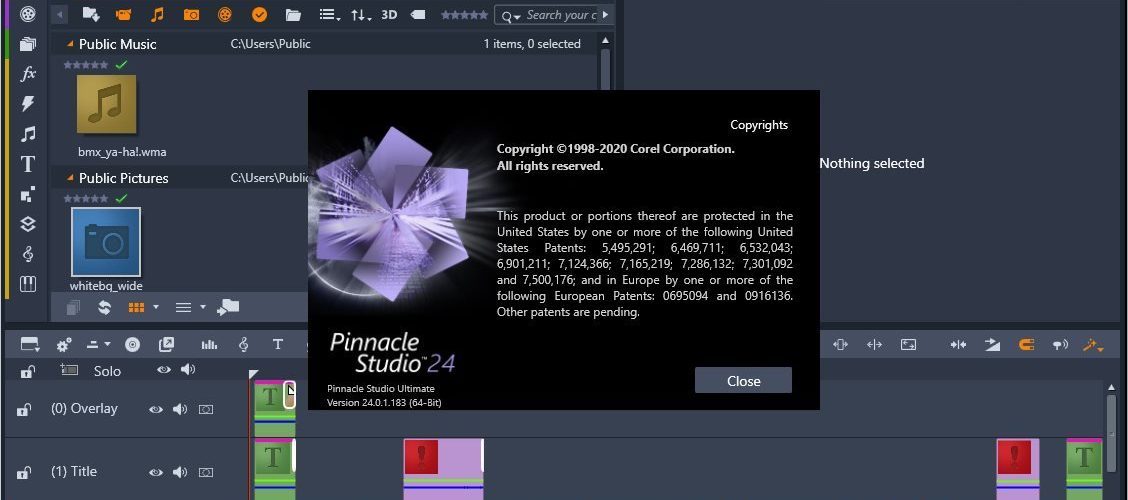Select the Titles T icon in sidebar
This screenshot has width=1128, height=500.
(28, 164)
